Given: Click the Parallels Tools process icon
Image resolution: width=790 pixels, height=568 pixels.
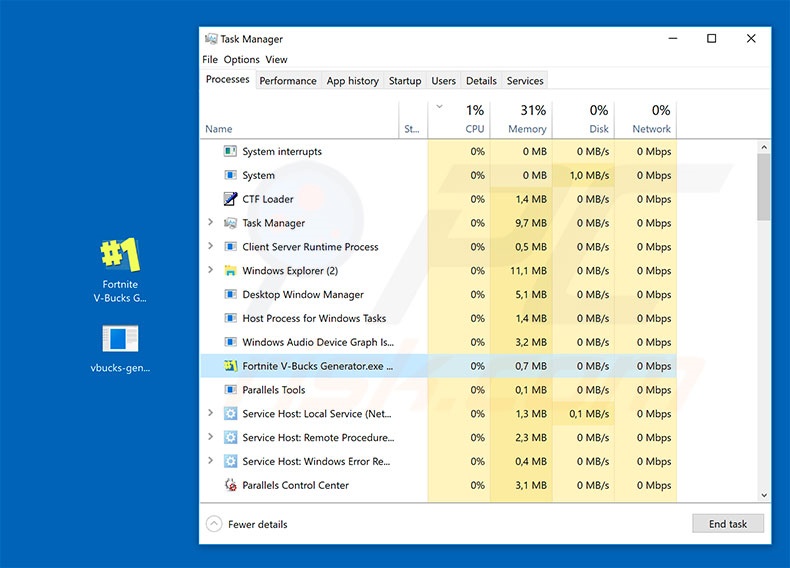Looking at the screenshot, I should (x=230, y=390).
